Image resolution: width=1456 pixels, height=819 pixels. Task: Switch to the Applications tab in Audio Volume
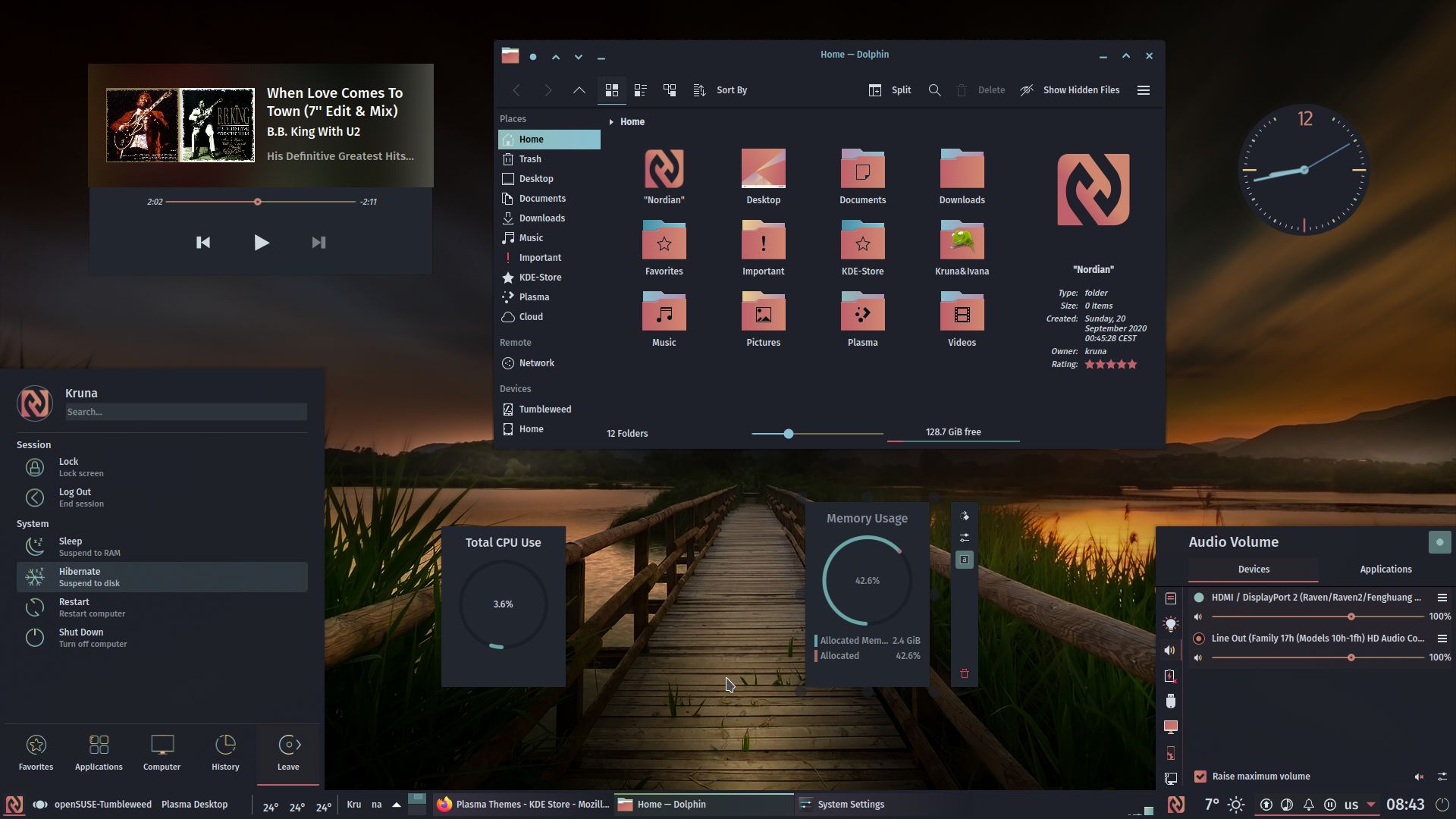[x=1385, y=569]
